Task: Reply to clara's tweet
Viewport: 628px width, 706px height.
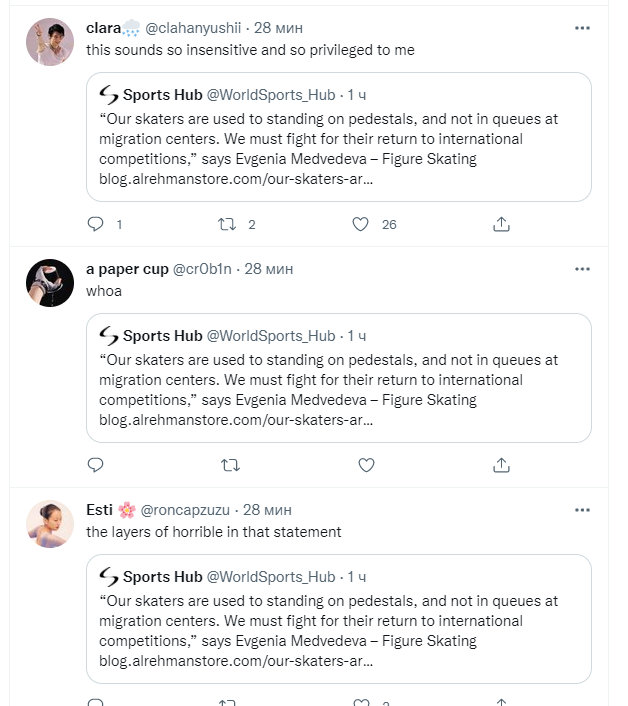Action: tap(96, 224)
